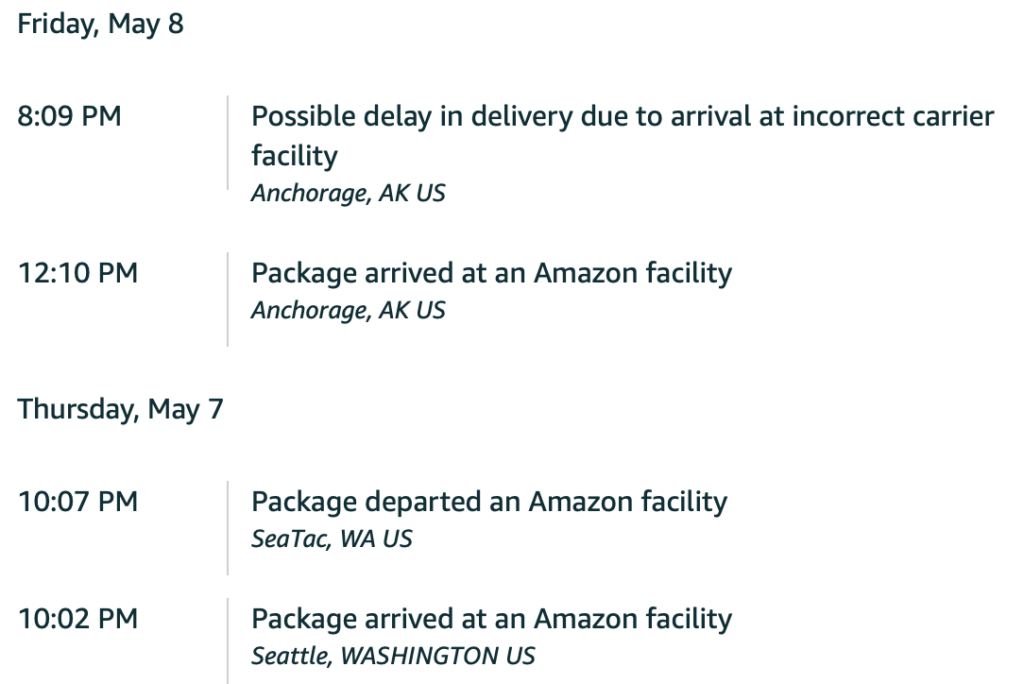Select the 10:07 PM timestamp
1024x684 pixels.
(78, 502)
